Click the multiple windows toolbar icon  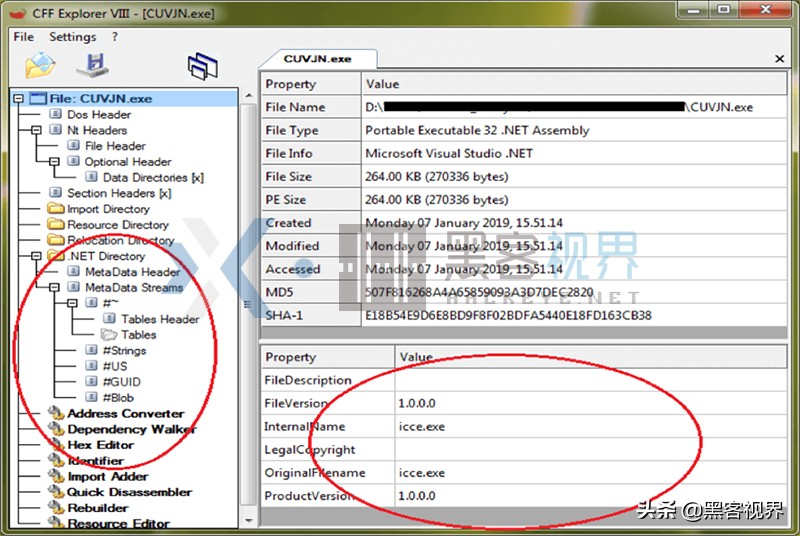pos(203,66)
